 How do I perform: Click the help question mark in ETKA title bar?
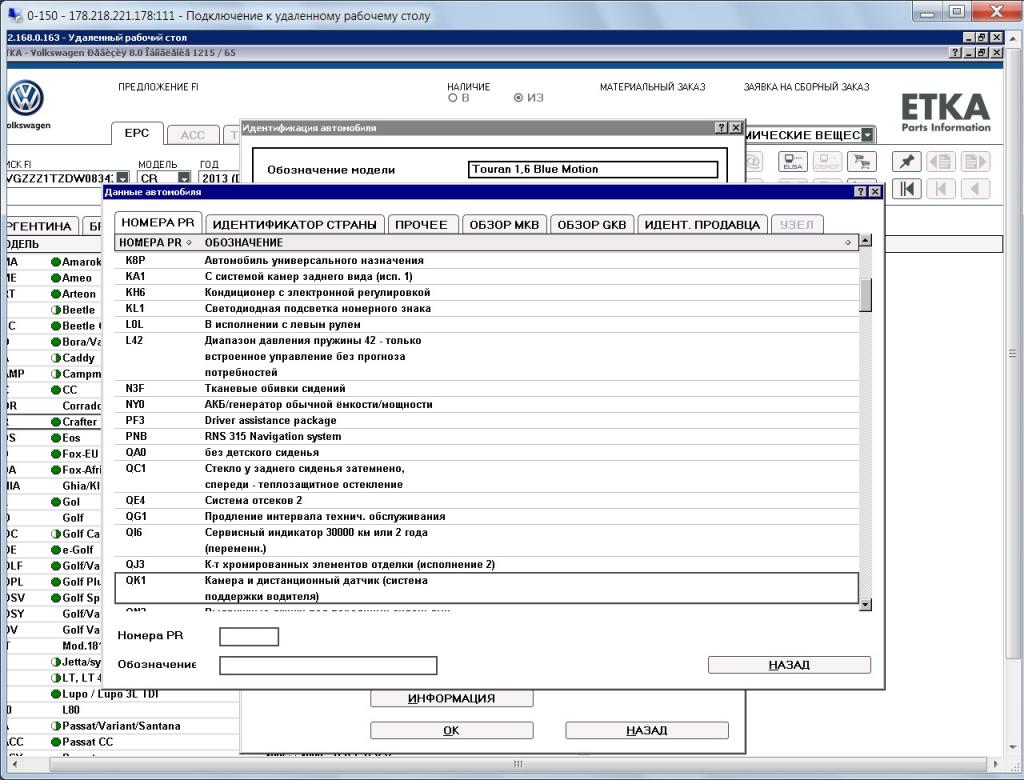955,52
